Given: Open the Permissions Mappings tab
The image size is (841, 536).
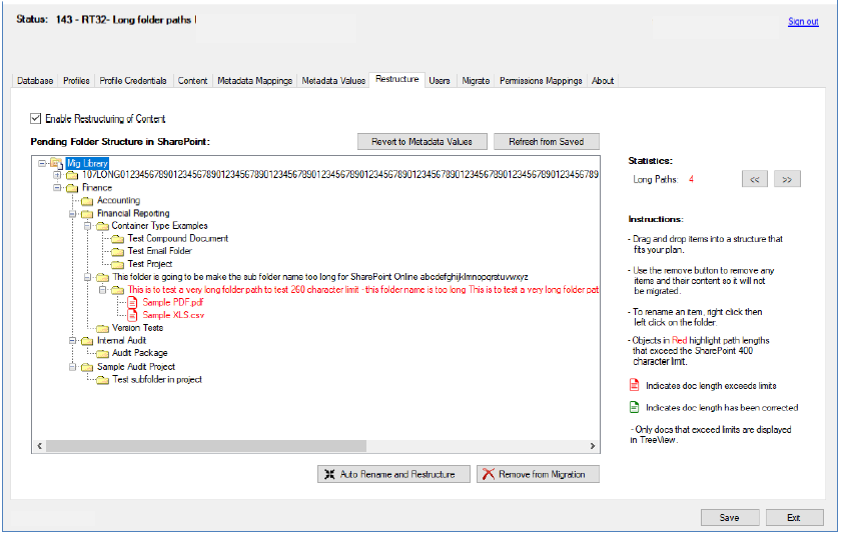Looking at the screenshot, I should coord(540,80).
